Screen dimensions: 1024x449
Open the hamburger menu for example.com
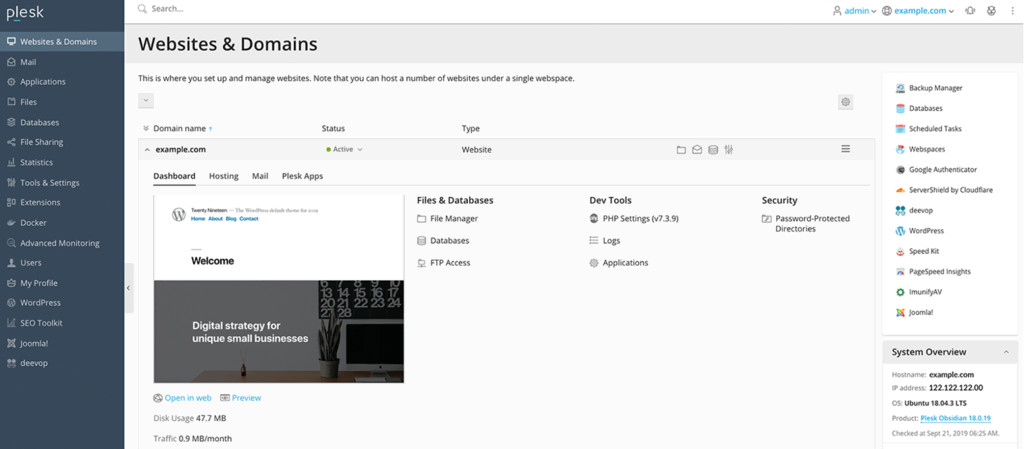(845, 149)
